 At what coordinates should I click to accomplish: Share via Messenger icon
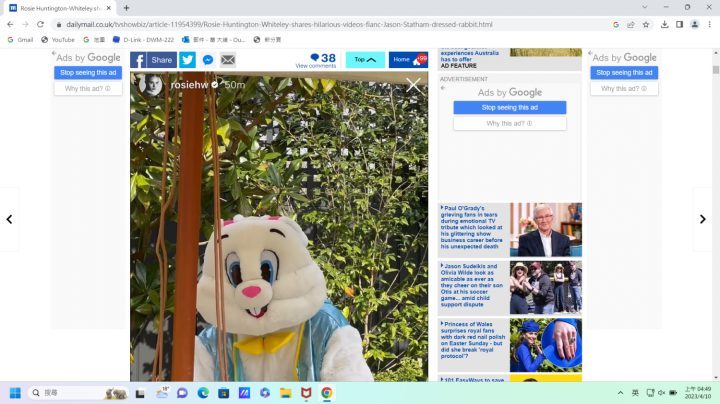(208, 60)
